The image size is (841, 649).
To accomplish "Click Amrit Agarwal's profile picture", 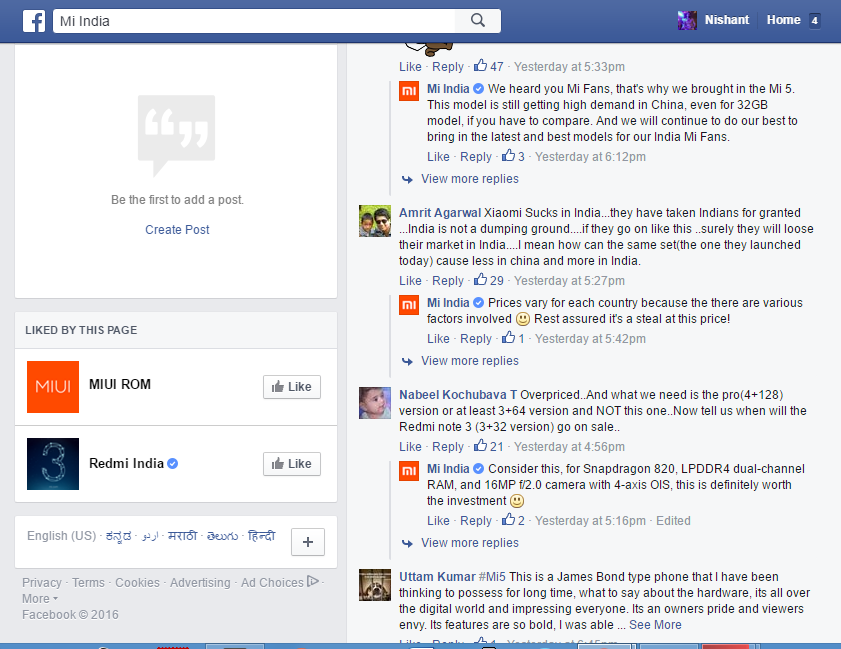I will (x=375, y=221).
